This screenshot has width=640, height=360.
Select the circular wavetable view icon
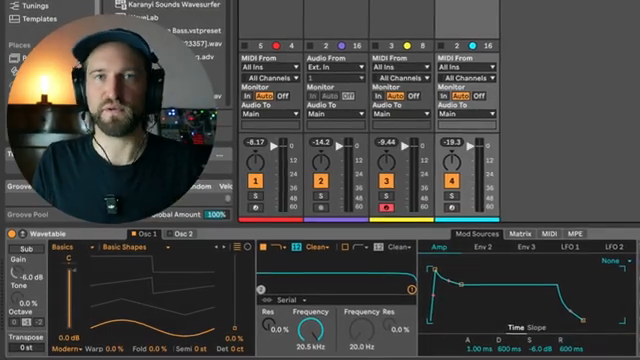(247, 247)
